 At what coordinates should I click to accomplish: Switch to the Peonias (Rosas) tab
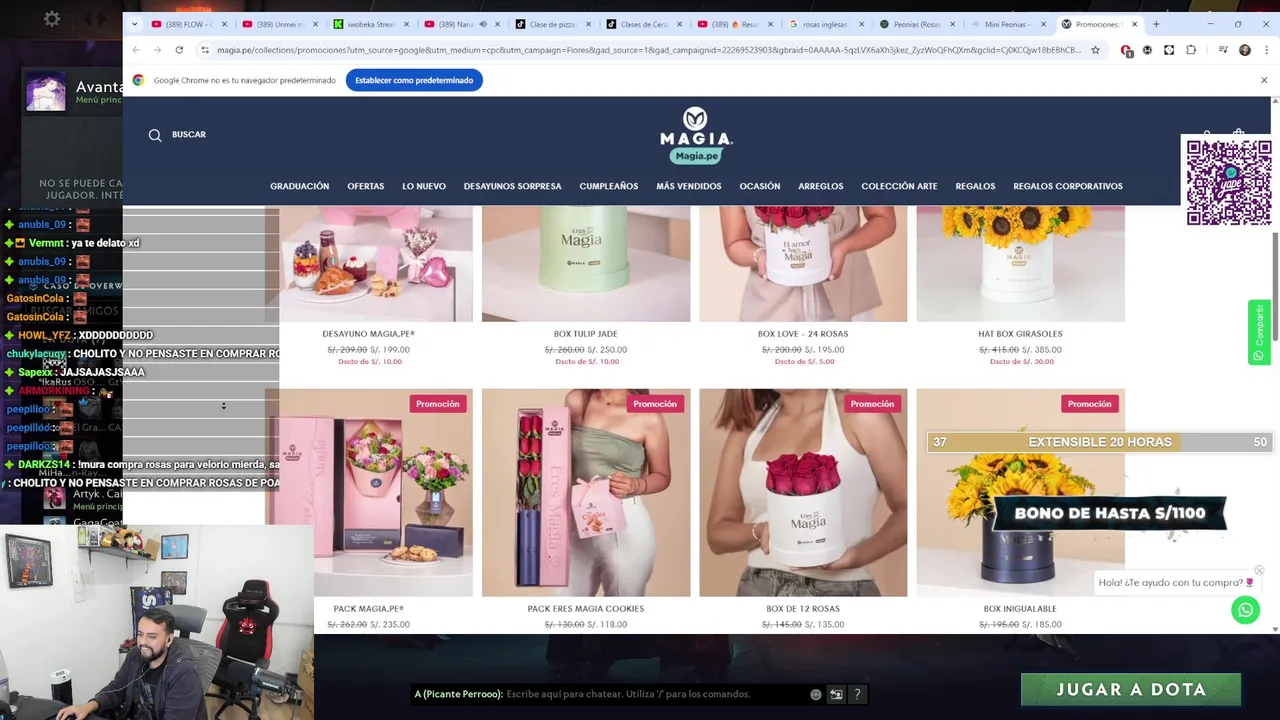pos(917,24)
